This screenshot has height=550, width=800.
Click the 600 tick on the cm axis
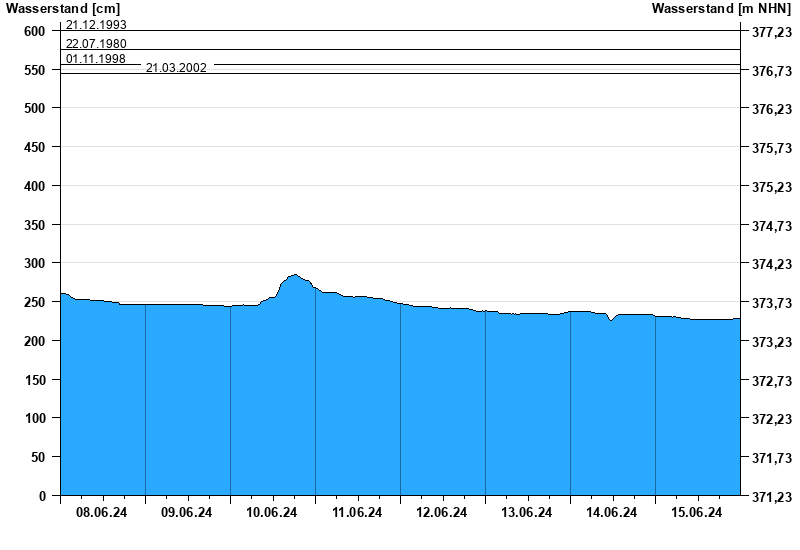pyautogui.click(x=35, y=31)
